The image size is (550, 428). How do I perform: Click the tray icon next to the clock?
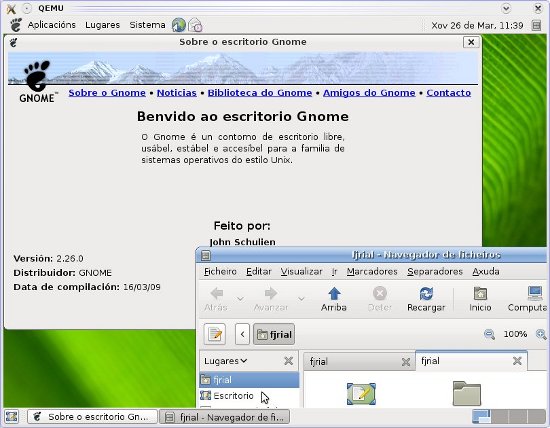(536, 25)
